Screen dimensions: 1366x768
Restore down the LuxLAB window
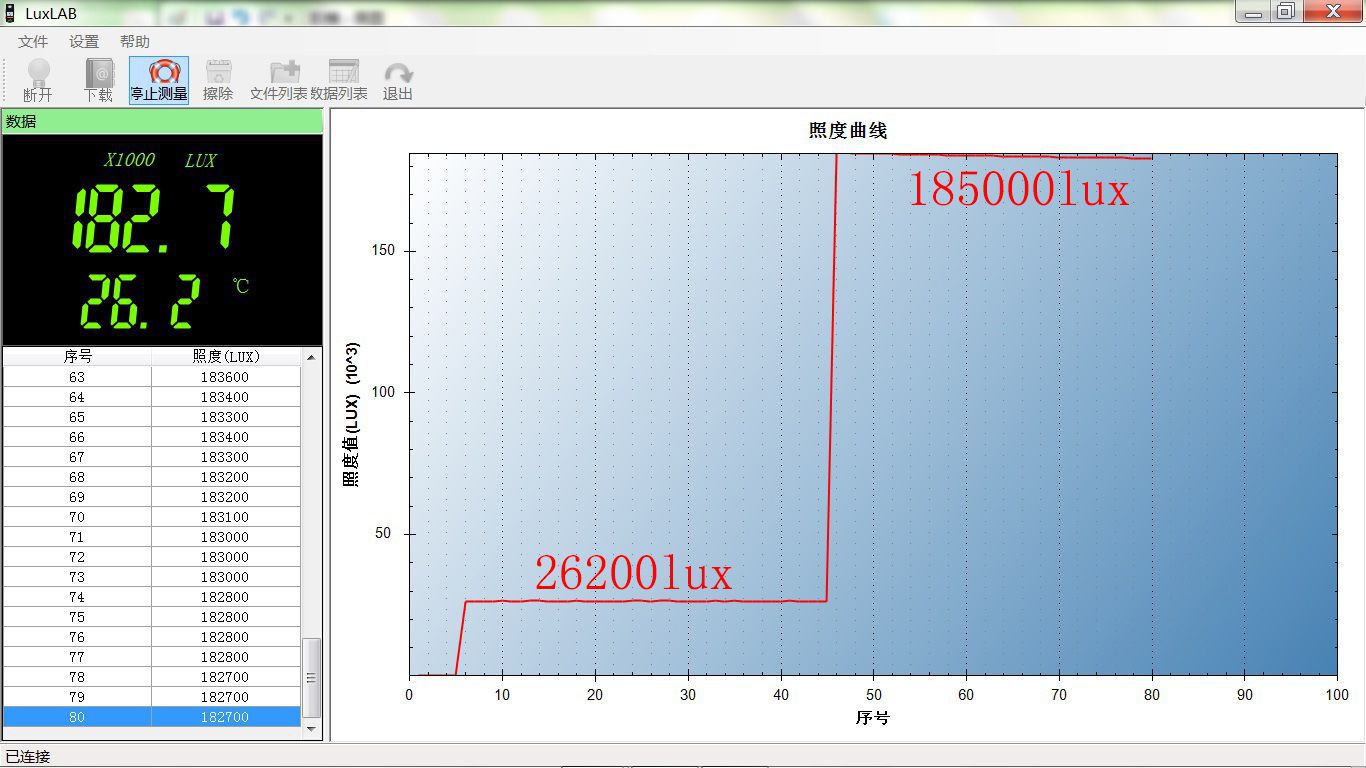click(1285, 11)
